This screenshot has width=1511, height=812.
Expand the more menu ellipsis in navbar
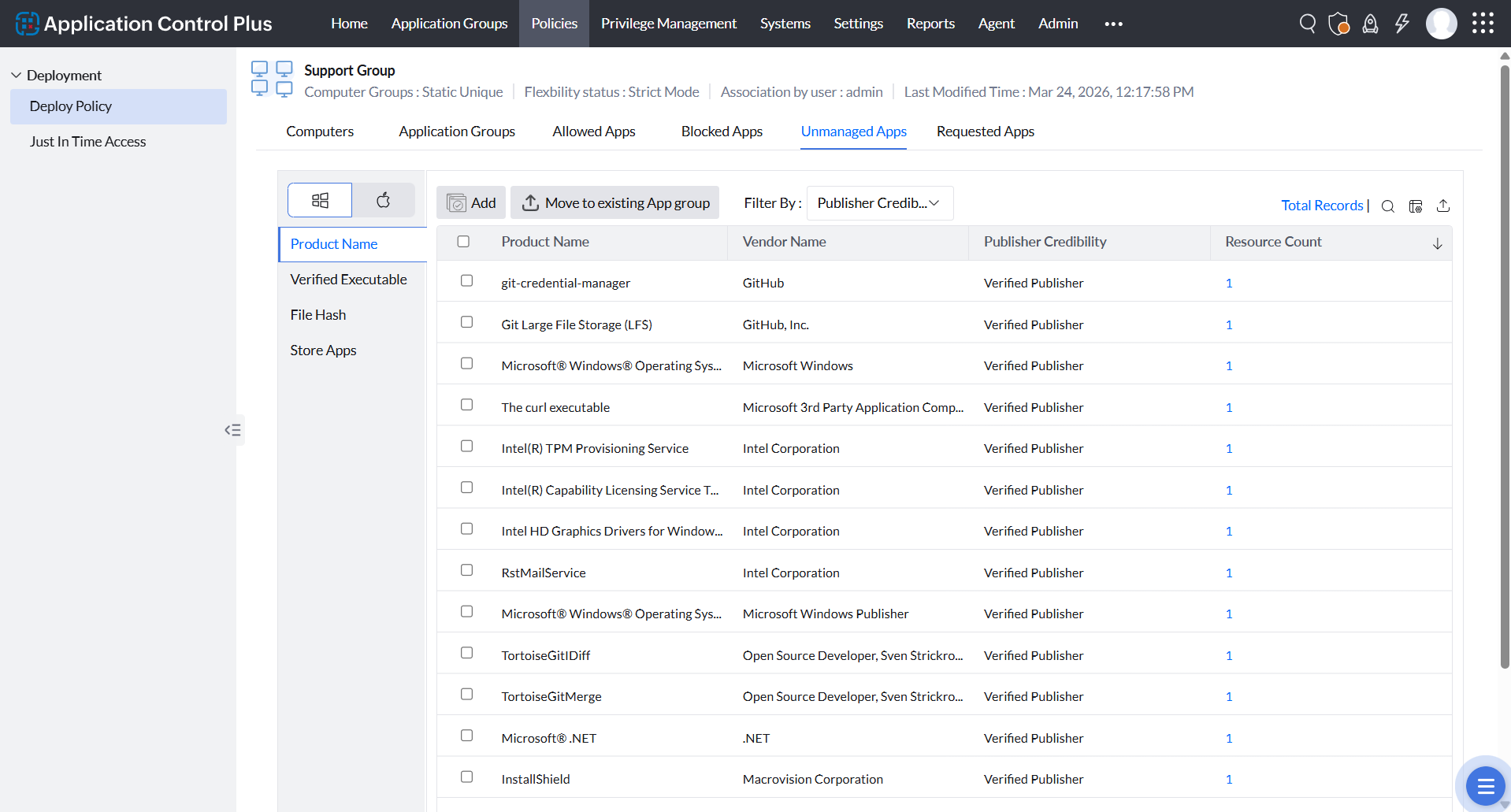point(1113,24)
